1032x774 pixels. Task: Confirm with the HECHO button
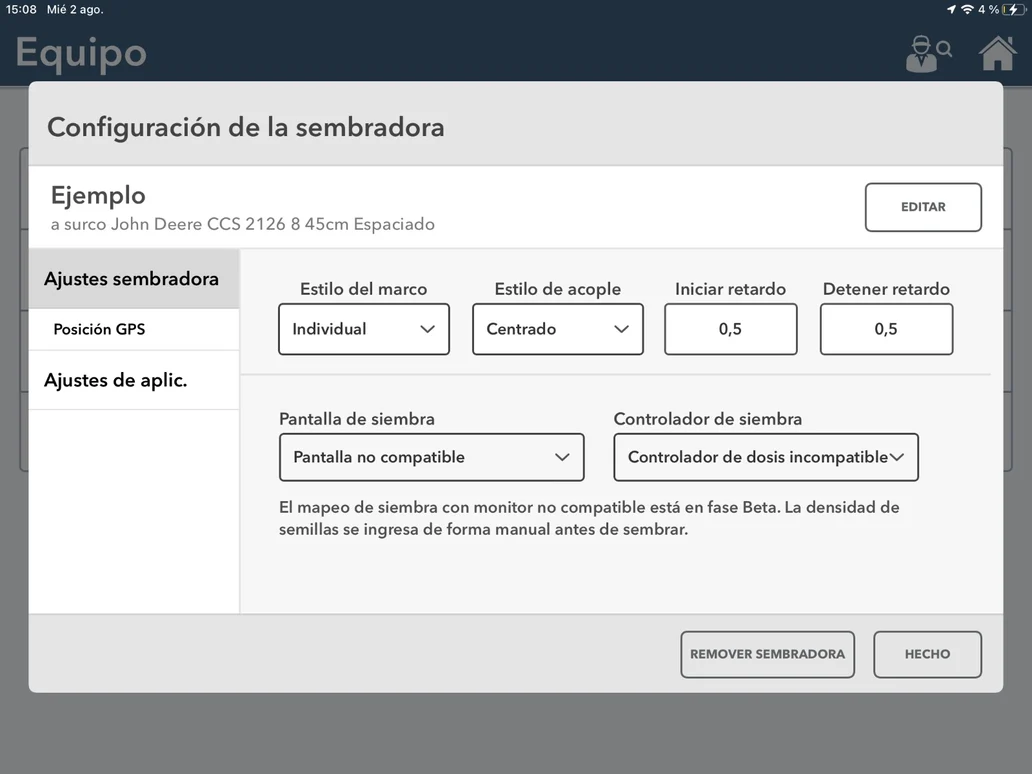pyautogui.click(x=927, y=654)
